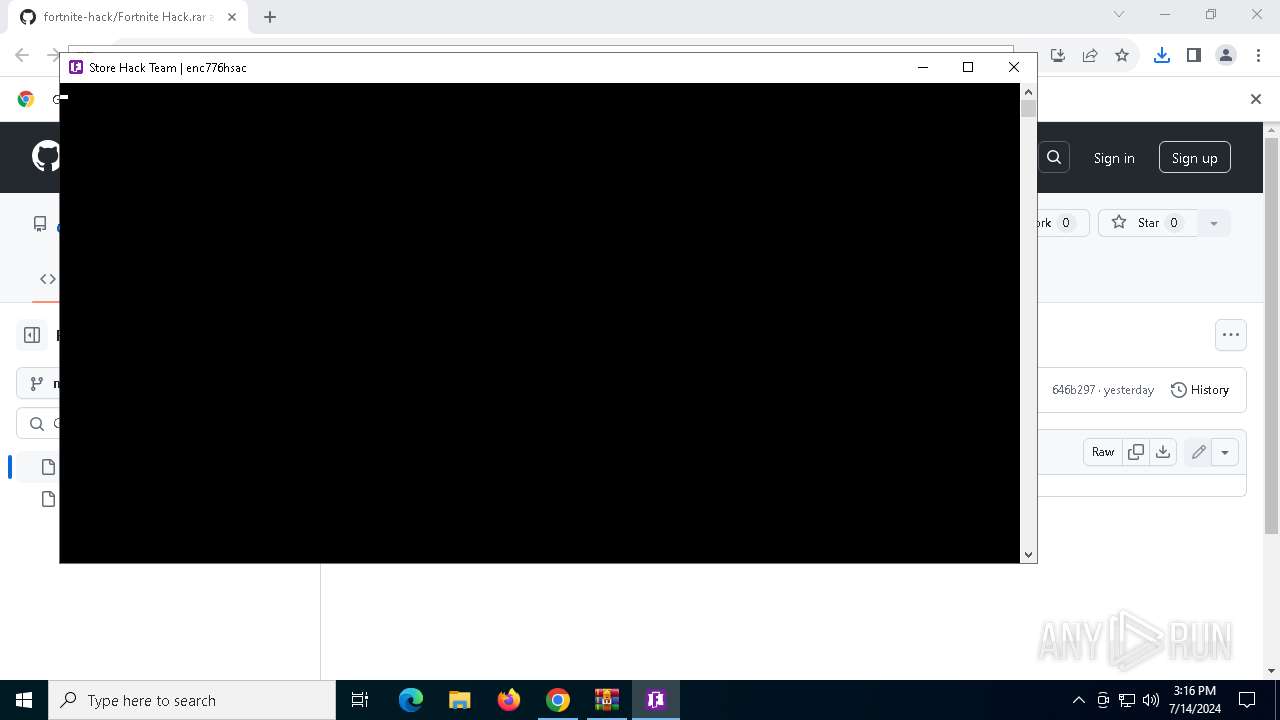Click the volume speaker tray icon
Screen dimensions: 1280x720
click(1151, 700)
